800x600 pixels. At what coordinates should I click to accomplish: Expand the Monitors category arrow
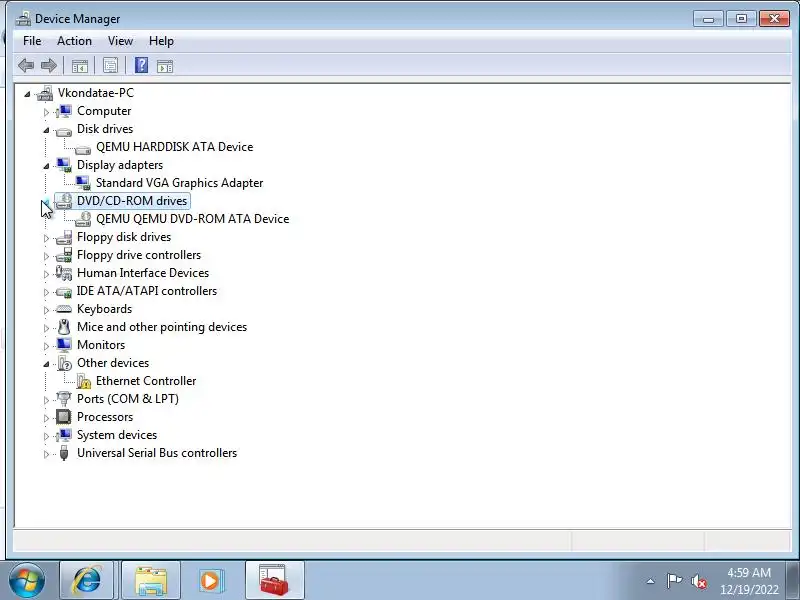(46, 346)
